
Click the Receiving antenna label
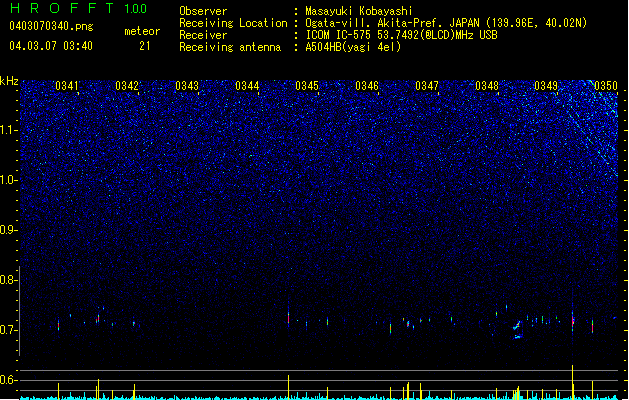click(x=230, y=47)
